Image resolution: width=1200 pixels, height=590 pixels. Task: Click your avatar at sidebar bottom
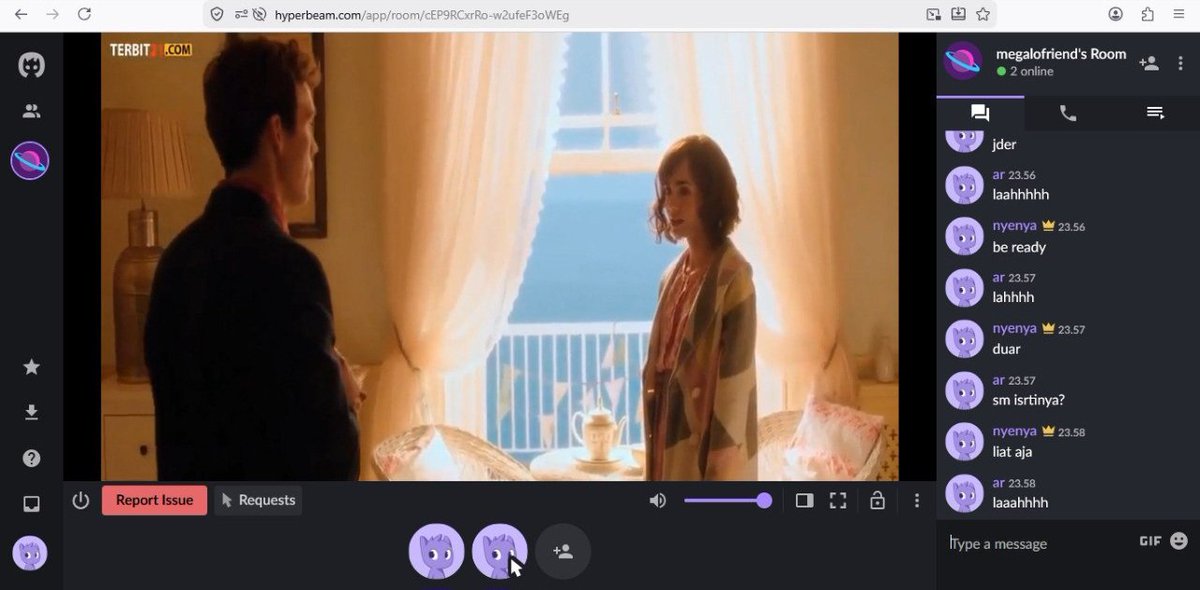(x=30, y=553)
